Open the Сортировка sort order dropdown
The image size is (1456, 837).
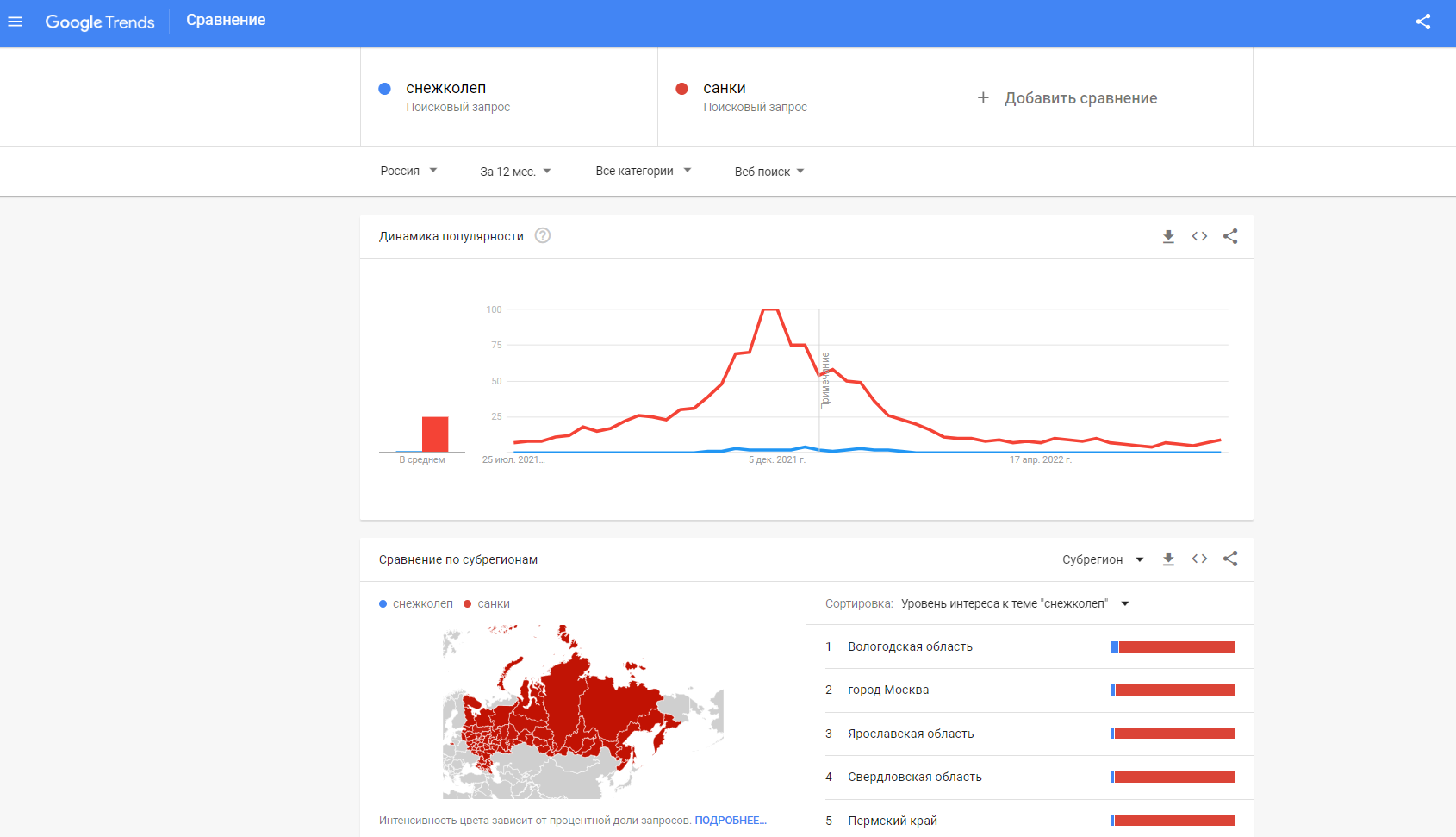click(x=1014, y=603)
